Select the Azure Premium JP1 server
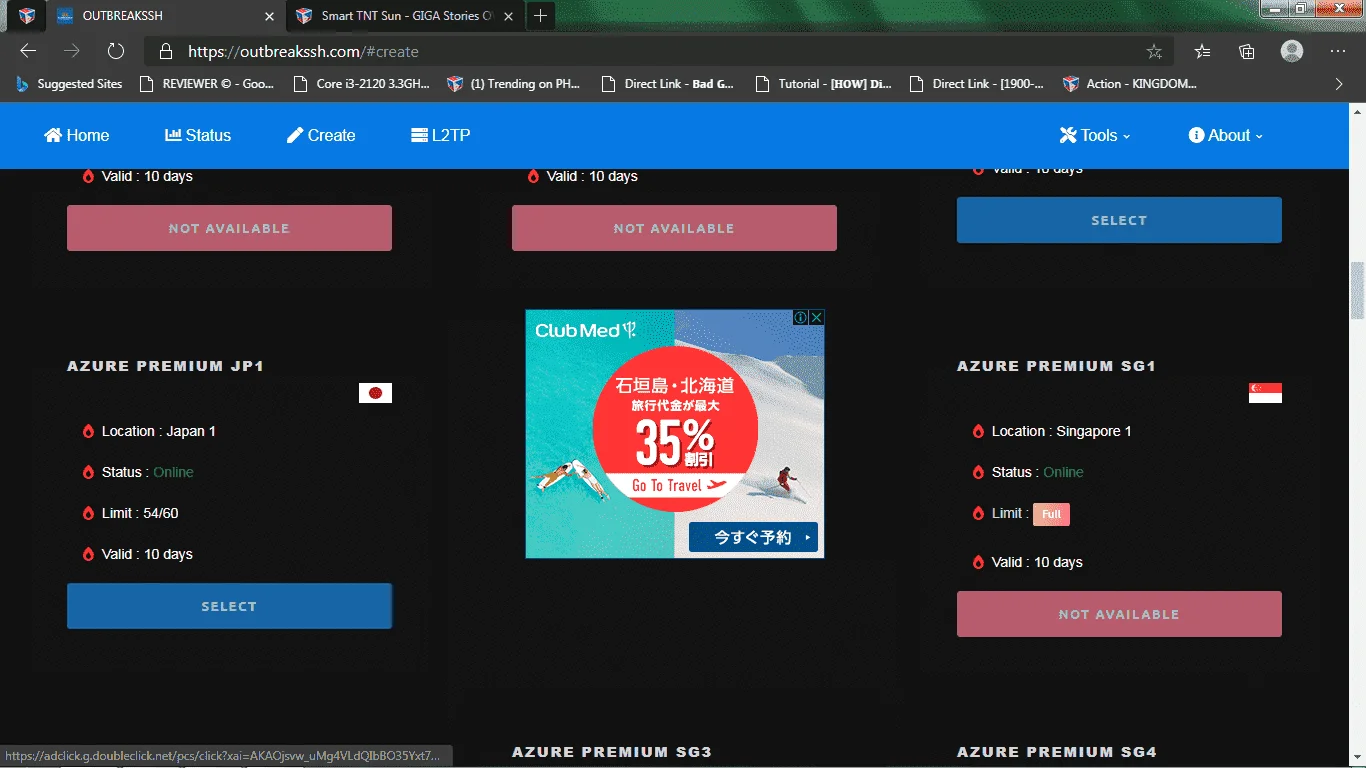The height and width of the screenshot is (768, 1366). pyautogui.click(x=229, y=606)
